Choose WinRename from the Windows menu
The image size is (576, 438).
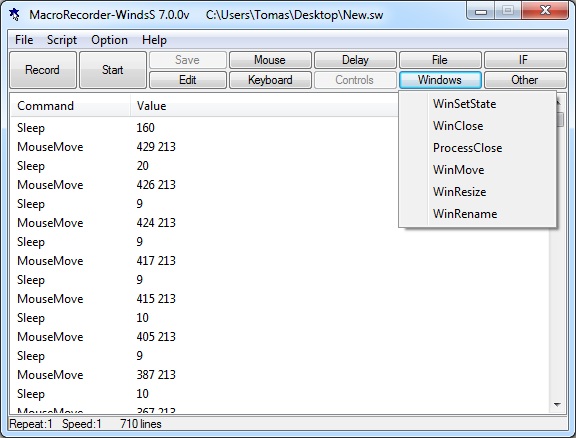click(x=478, y=214)
